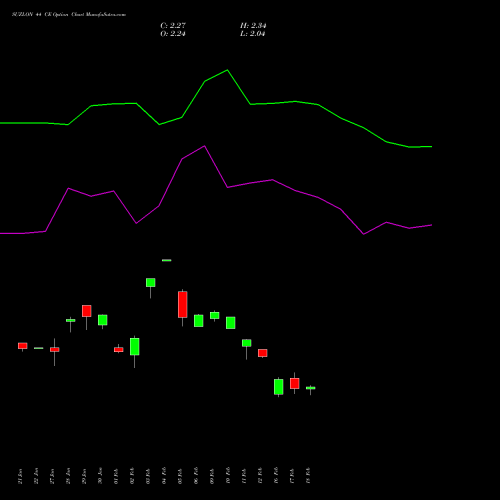Select the green candlestick for 06 Feb
The image size is (500, 500).
pyautogui.click(x=199, y=321)
